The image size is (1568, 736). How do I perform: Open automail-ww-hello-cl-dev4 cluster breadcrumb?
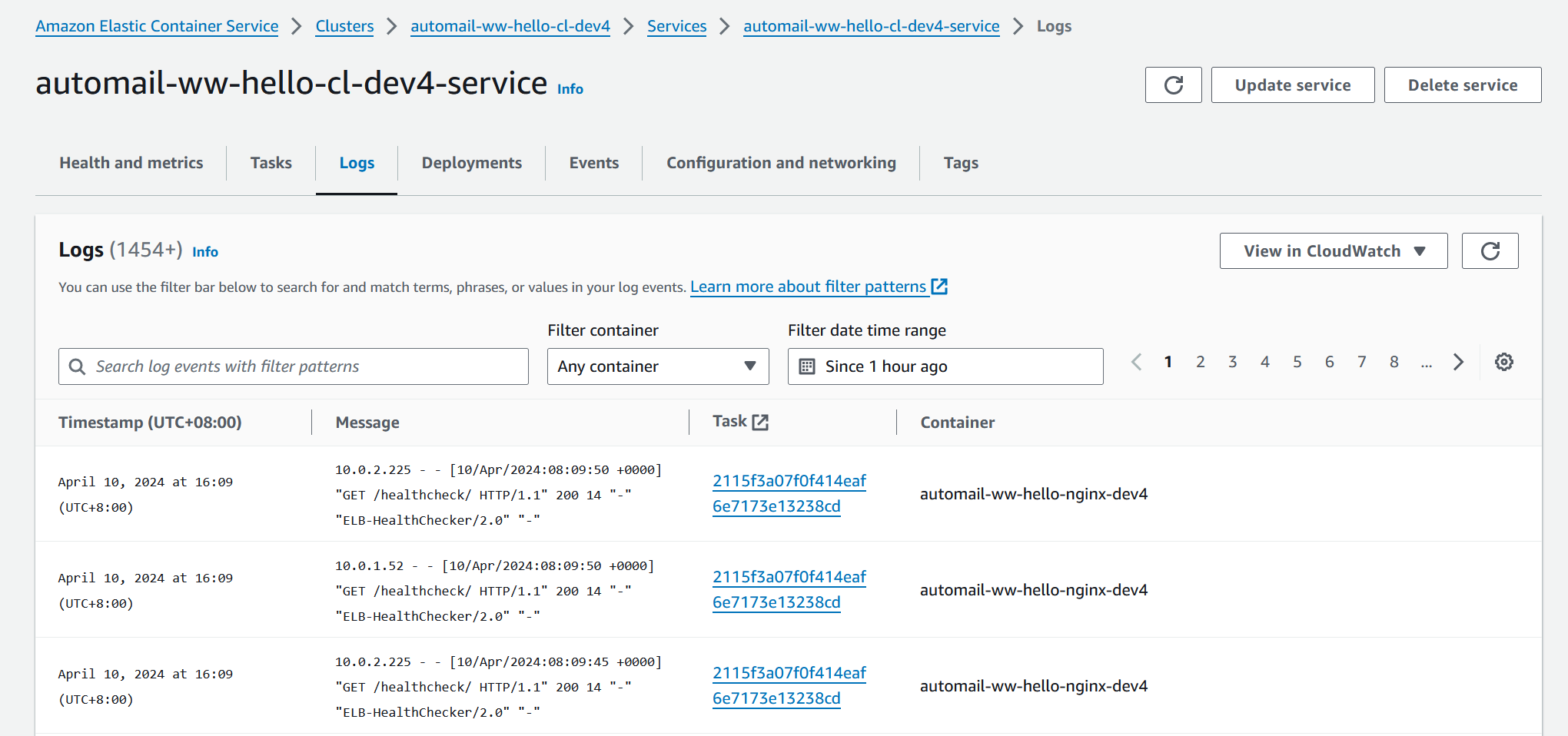[510, 26]
